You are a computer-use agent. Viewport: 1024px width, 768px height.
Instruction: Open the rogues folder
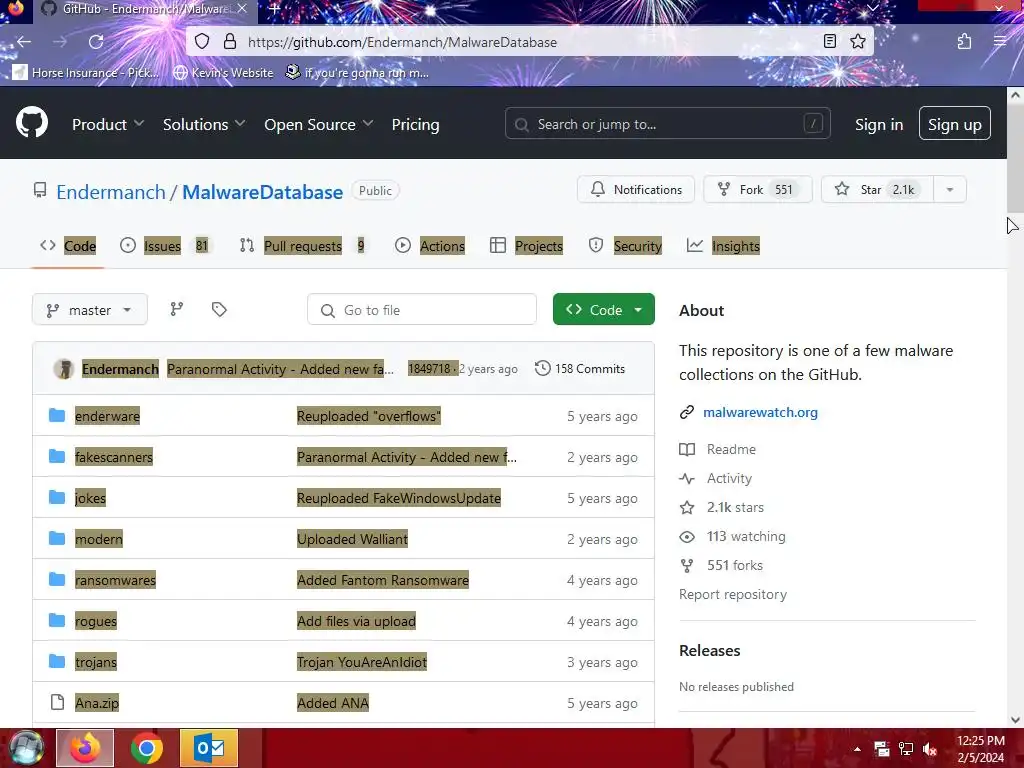(95, 621)
